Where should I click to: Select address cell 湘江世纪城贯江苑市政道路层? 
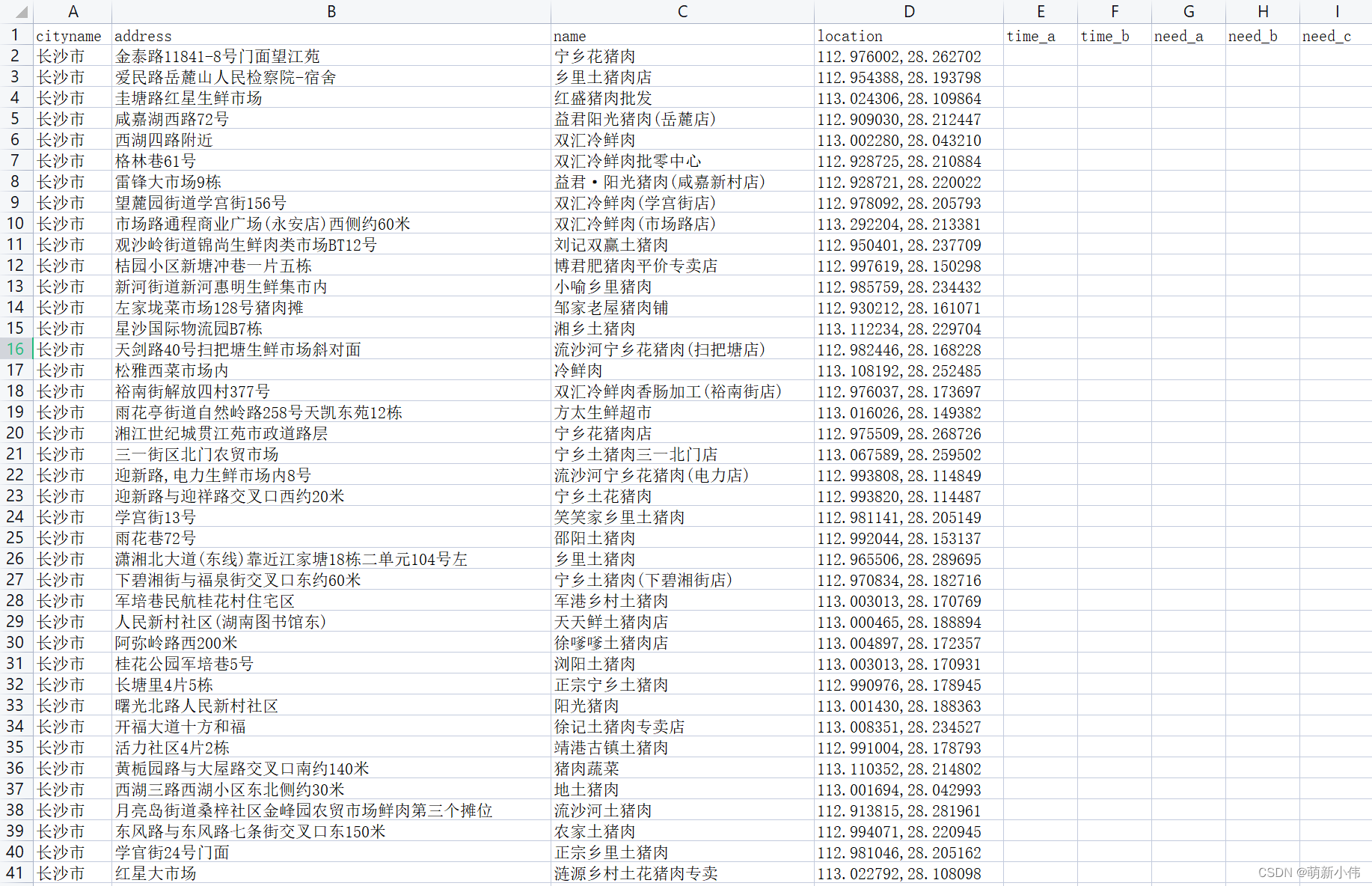(331, 433)
